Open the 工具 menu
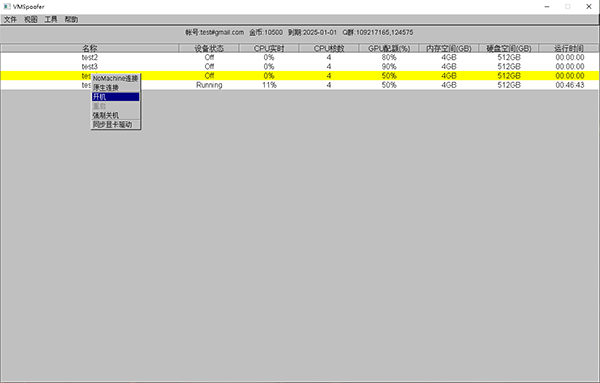Screen dimensions: 600x383 point(51,20)
